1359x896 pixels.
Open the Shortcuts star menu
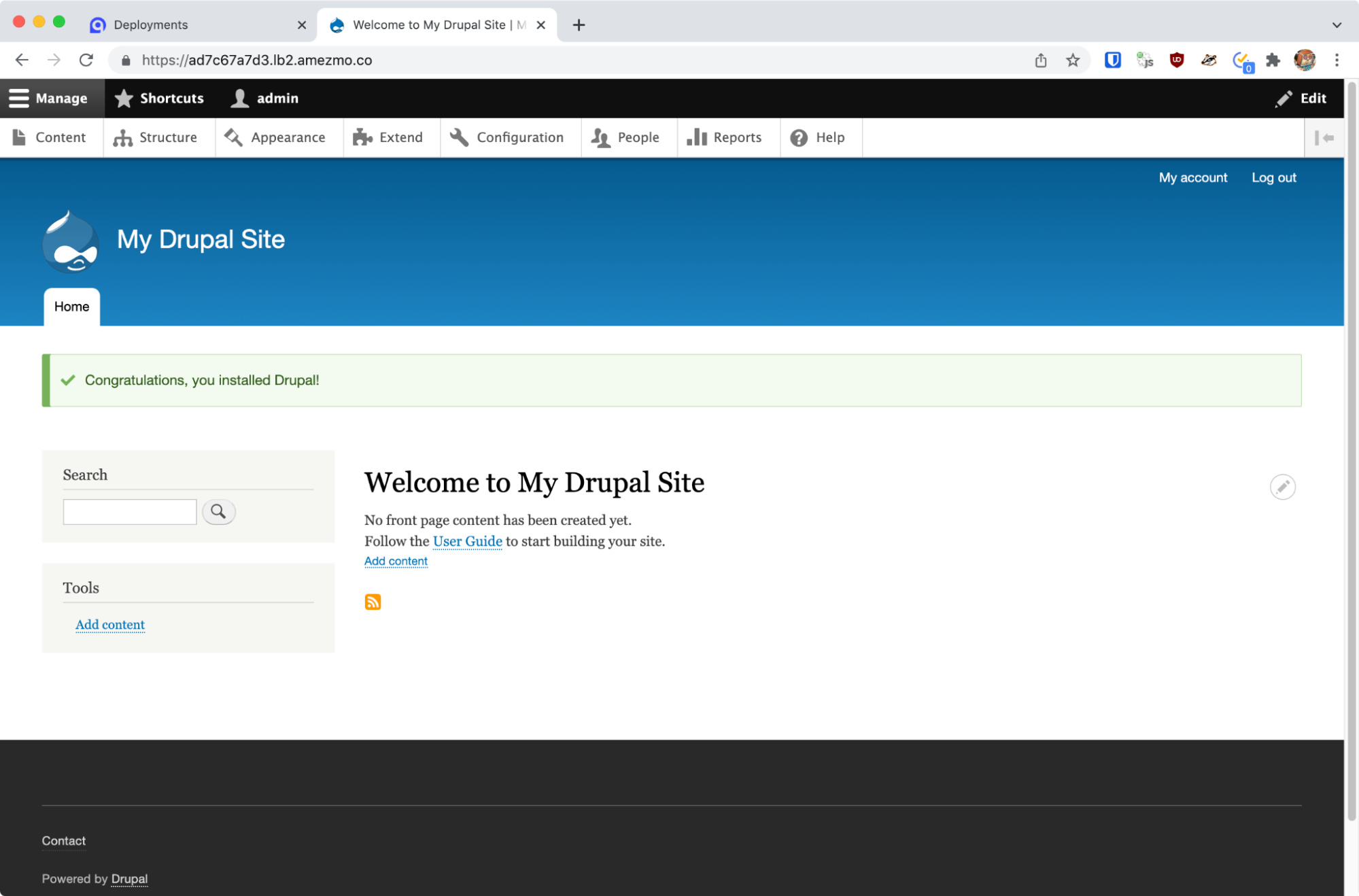[159, 98]
